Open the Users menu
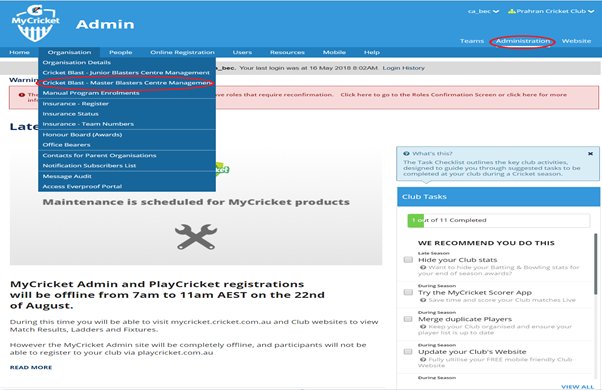The height and width of the screenshot is (390, 602). pyautogui.click(x=242, y=52)
